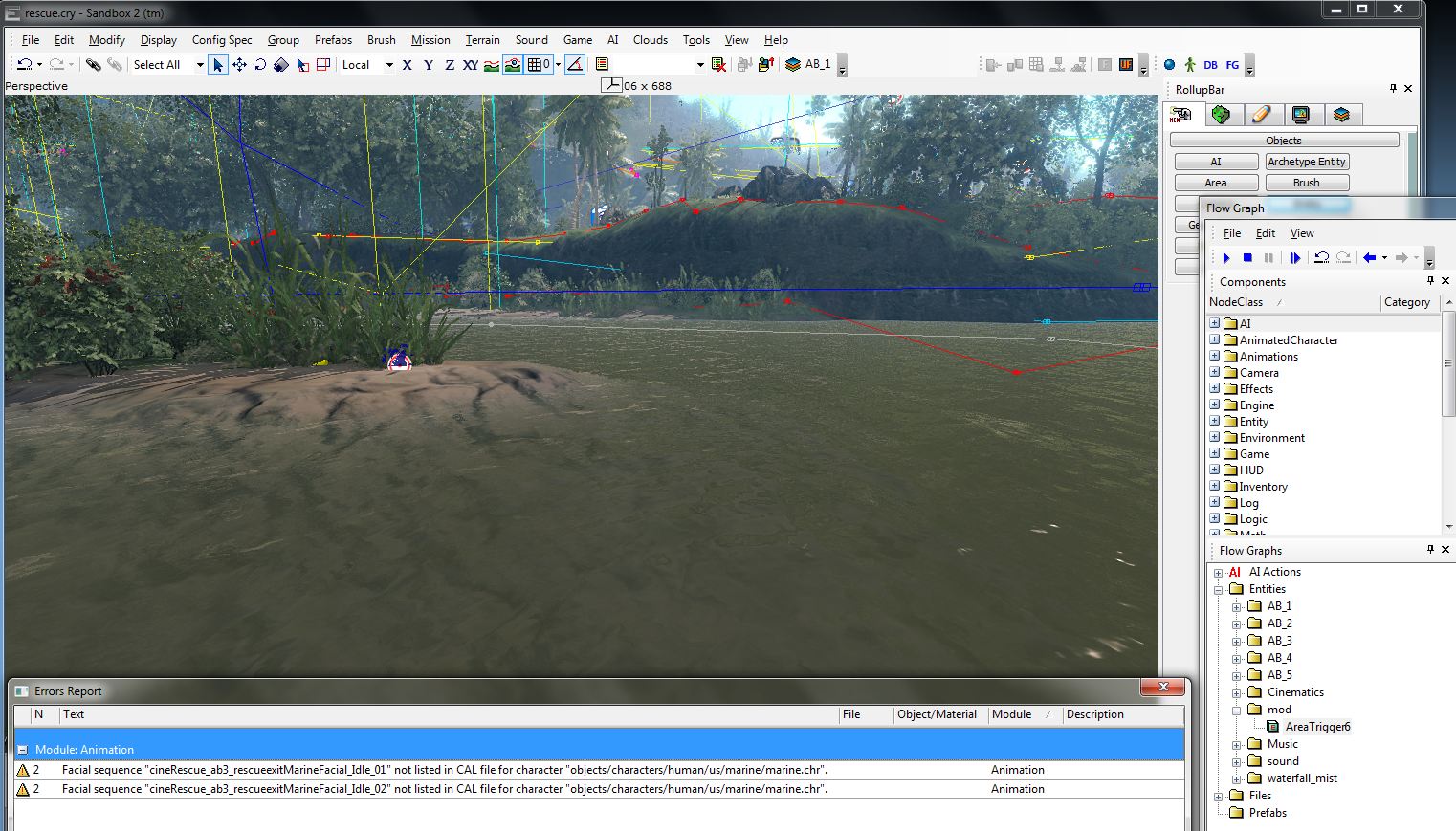Viewport: 1456px width, 831px height.
Task: Click the Flow Graph Step button
Action: (1295, 258)
